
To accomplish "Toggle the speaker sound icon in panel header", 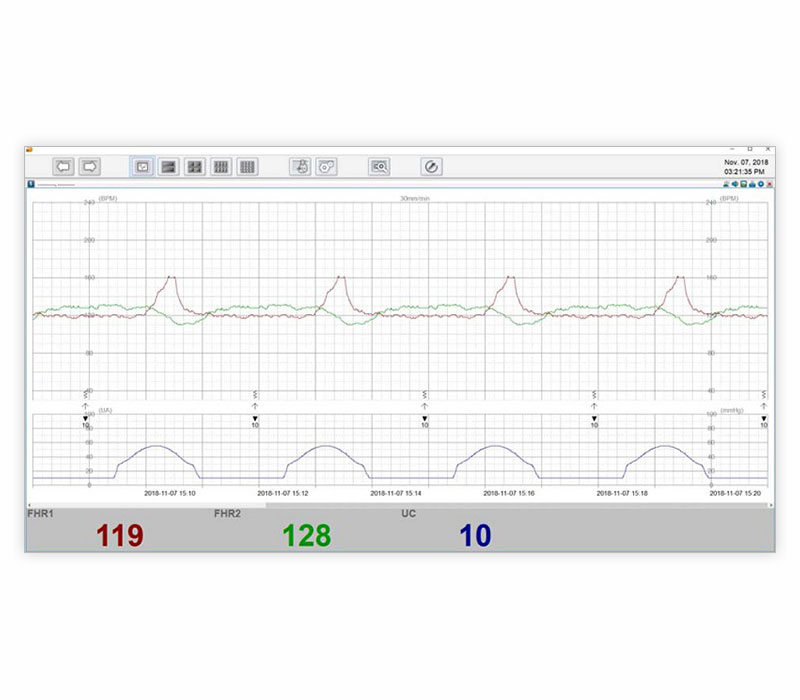I will pyautogui.click(x=735, y=184).
